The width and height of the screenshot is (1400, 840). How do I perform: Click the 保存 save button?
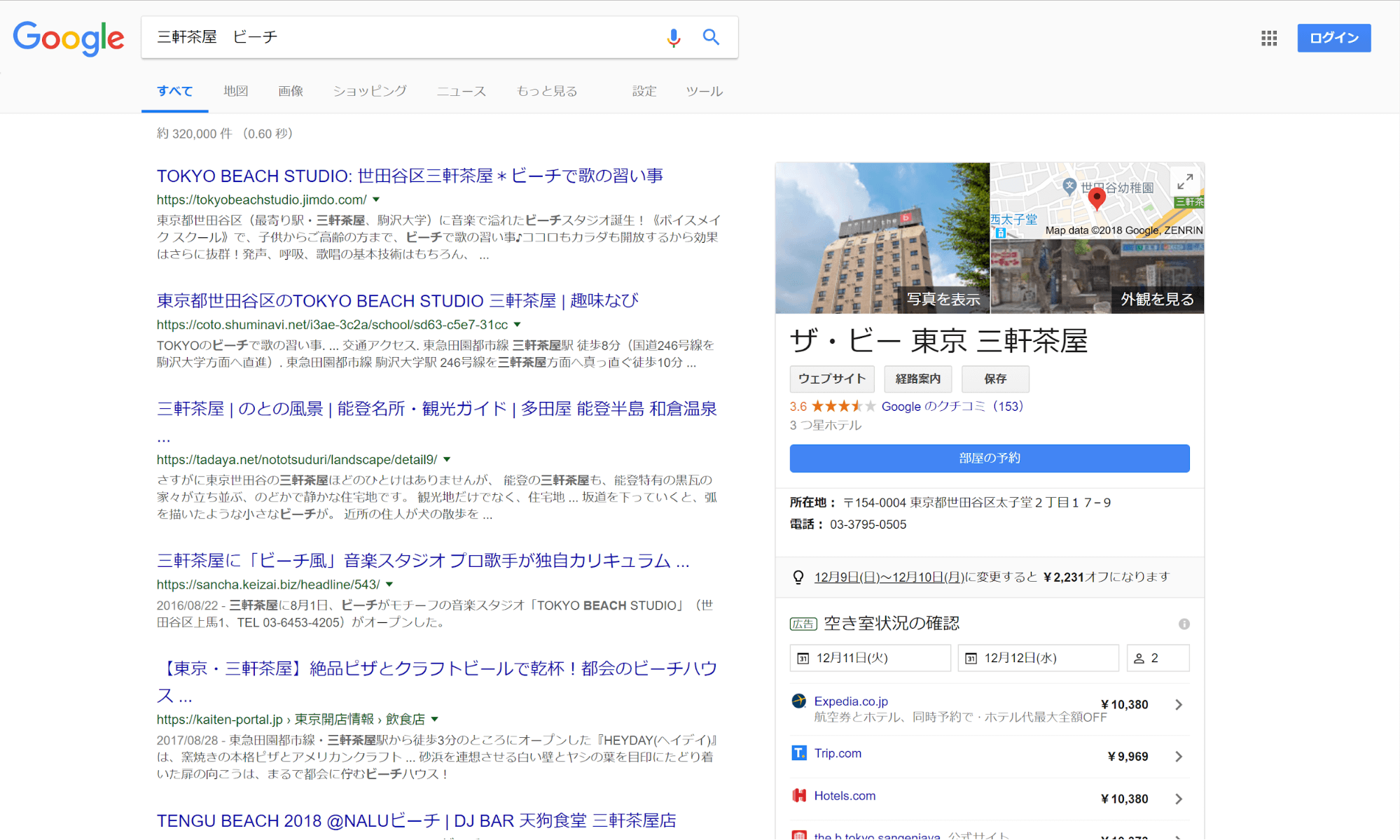(995, 379)
